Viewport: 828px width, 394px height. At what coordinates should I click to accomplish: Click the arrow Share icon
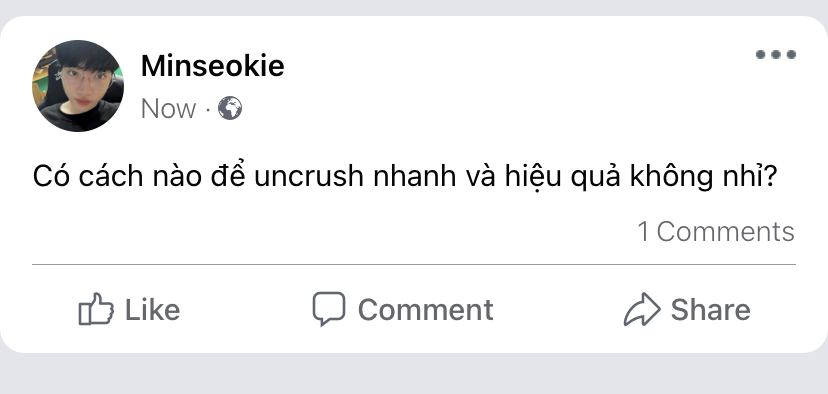click(x=642, y=309)
